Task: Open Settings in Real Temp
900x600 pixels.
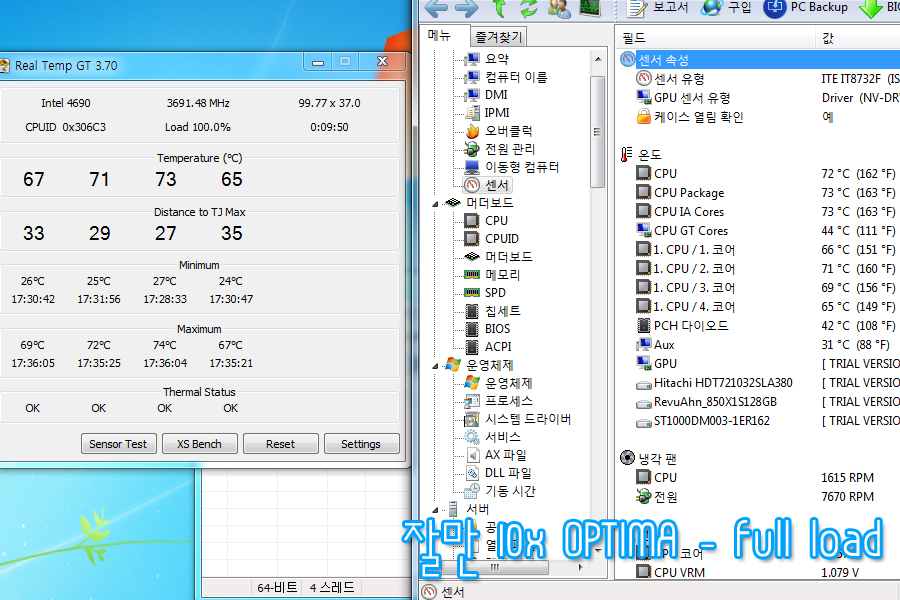Action: point(361,444)
